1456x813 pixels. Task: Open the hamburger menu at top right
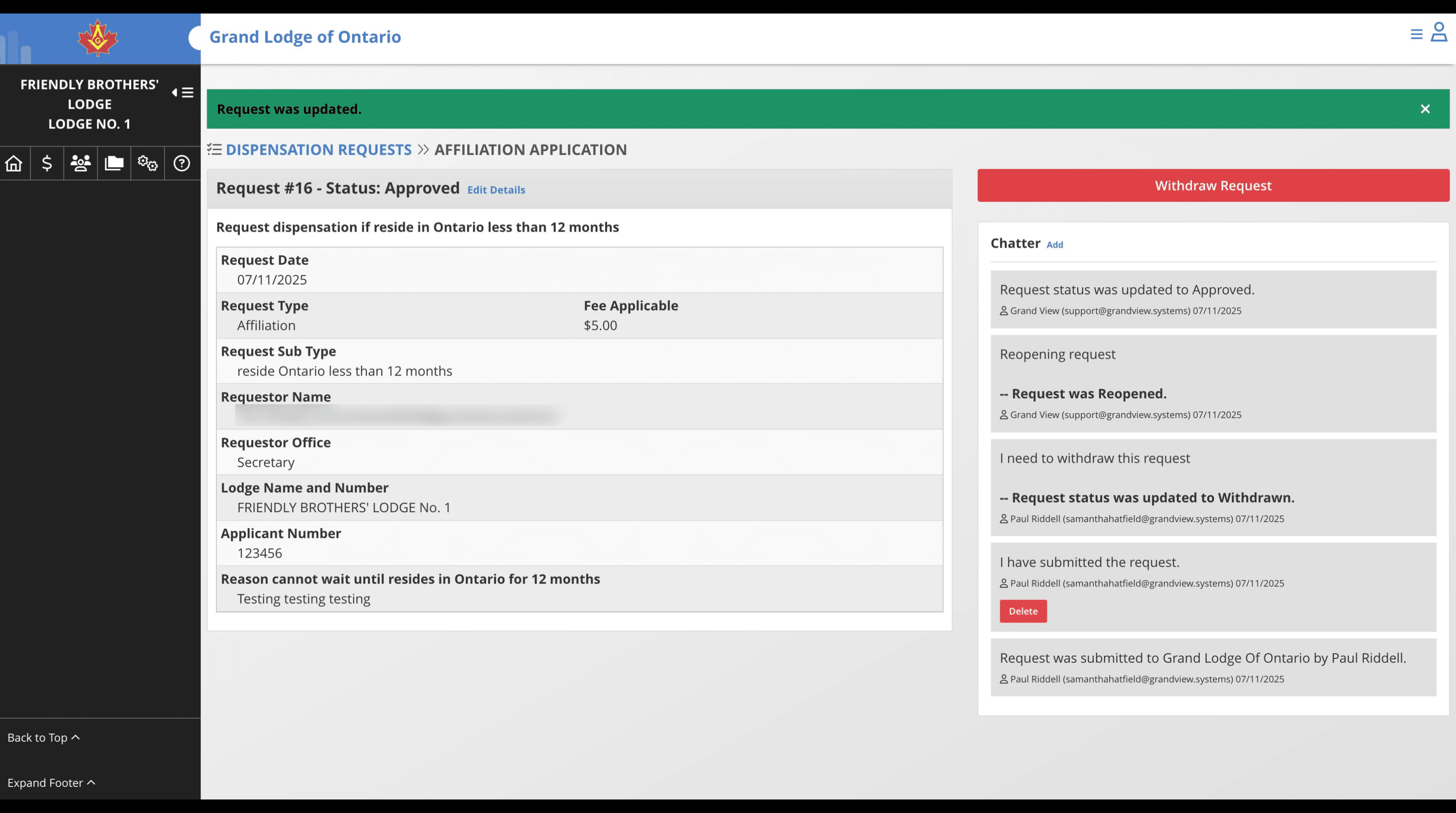1416,34
